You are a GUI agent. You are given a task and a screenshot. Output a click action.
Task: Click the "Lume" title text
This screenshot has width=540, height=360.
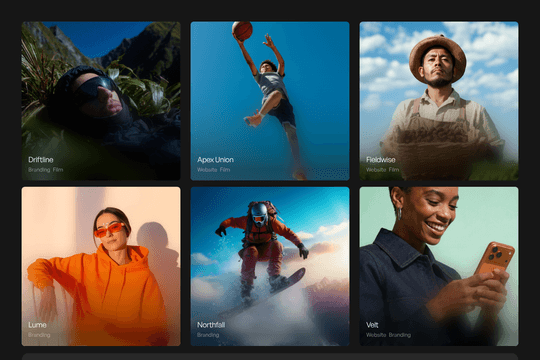coord(37,325)
